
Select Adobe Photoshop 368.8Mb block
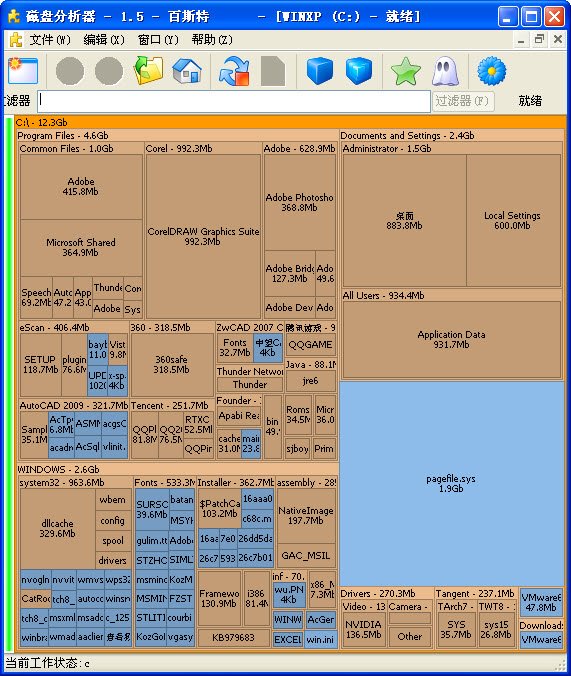(x=300, y=203)
